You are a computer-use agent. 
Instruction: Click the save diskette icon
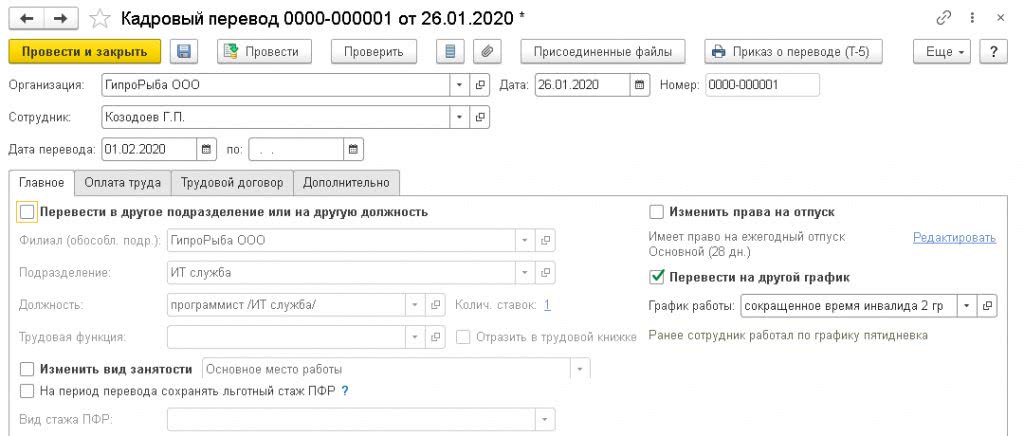pyautogui.click(x=182, y=52)
